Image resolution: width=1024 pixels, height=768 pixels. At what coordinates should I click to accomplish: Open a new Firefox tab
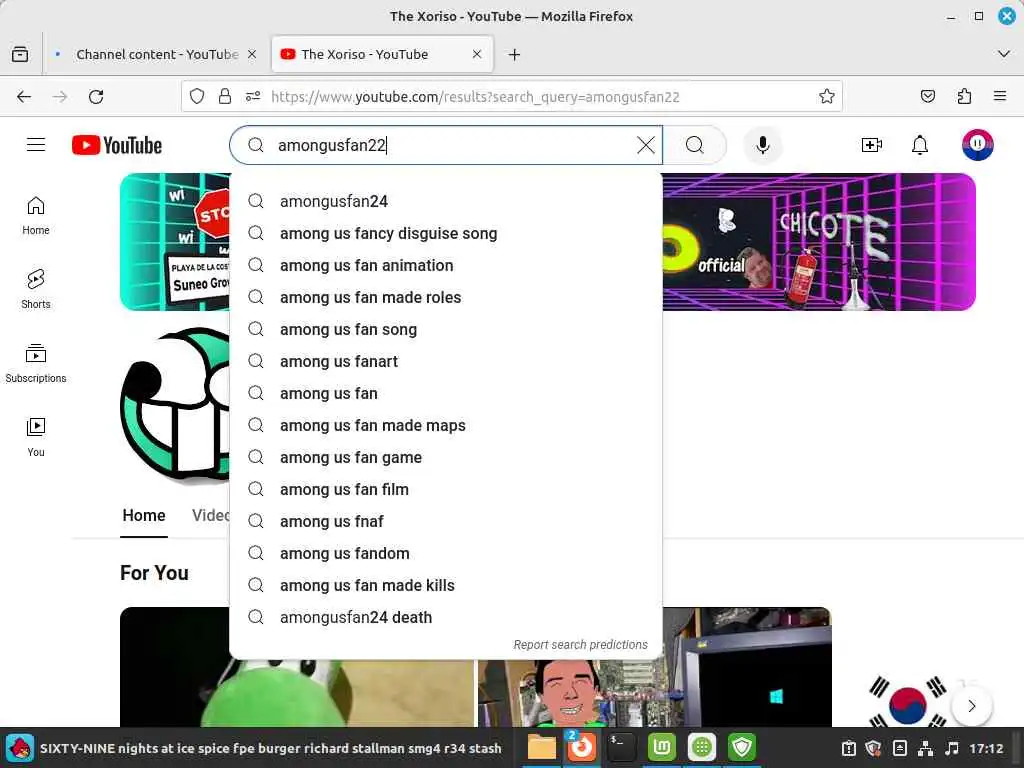pyautogui.click(x=515, y=54)
